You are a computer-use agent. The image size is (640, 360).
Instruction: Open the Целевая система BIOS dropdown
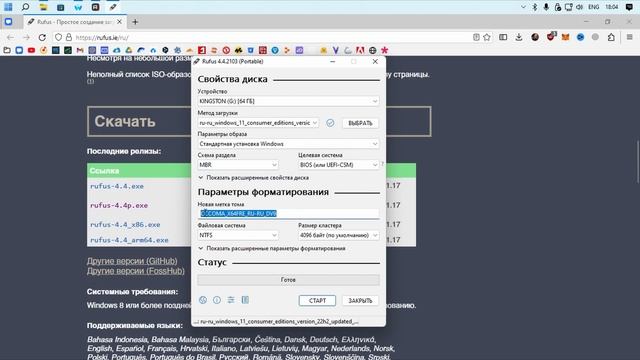338,164
